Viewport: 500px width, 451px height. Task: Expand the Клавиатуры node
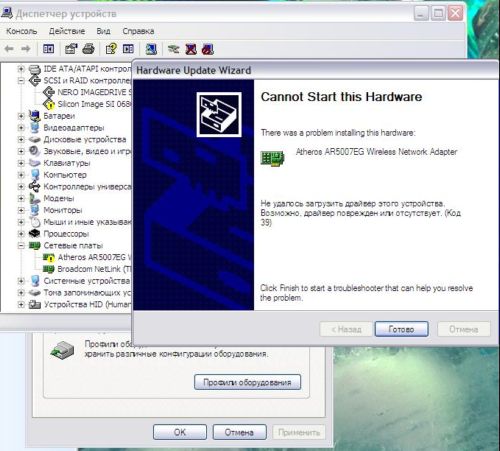coord(21,163)
